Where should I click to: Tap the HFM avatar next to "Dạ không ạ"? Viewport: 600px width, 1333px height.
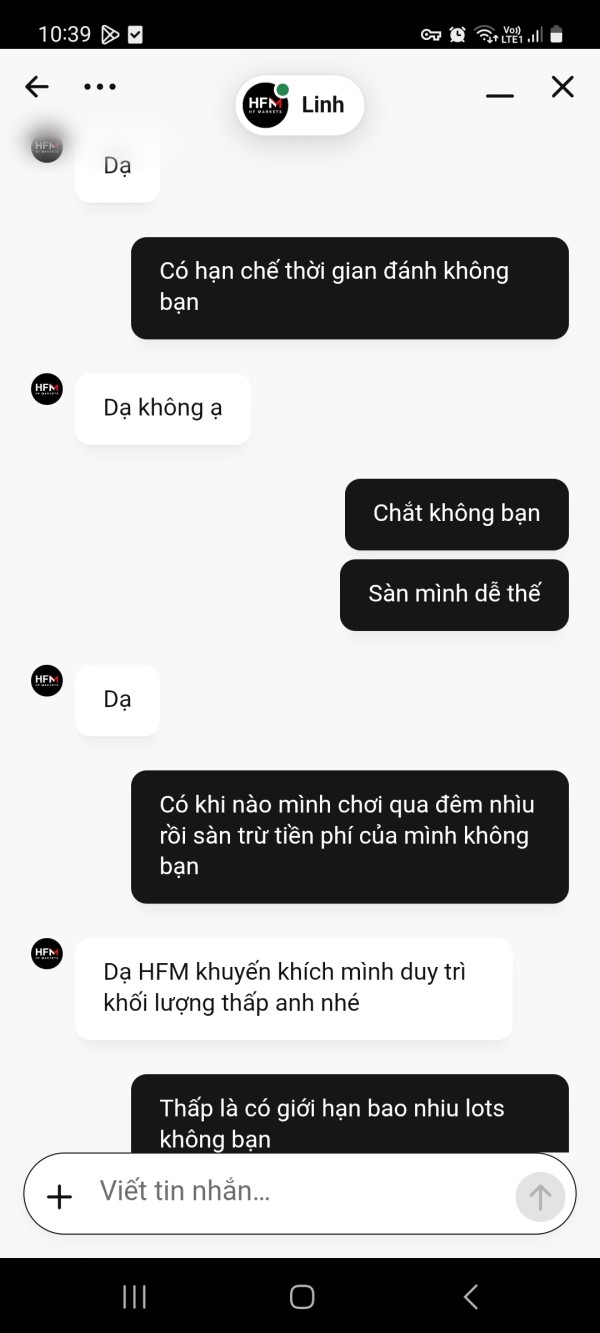(x=47, y=389)
